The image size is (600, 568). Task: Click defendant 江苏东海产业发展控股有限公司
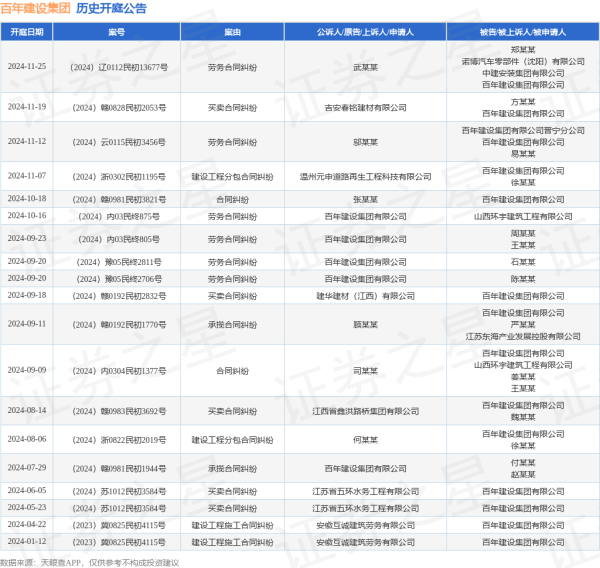pos(521,336)
